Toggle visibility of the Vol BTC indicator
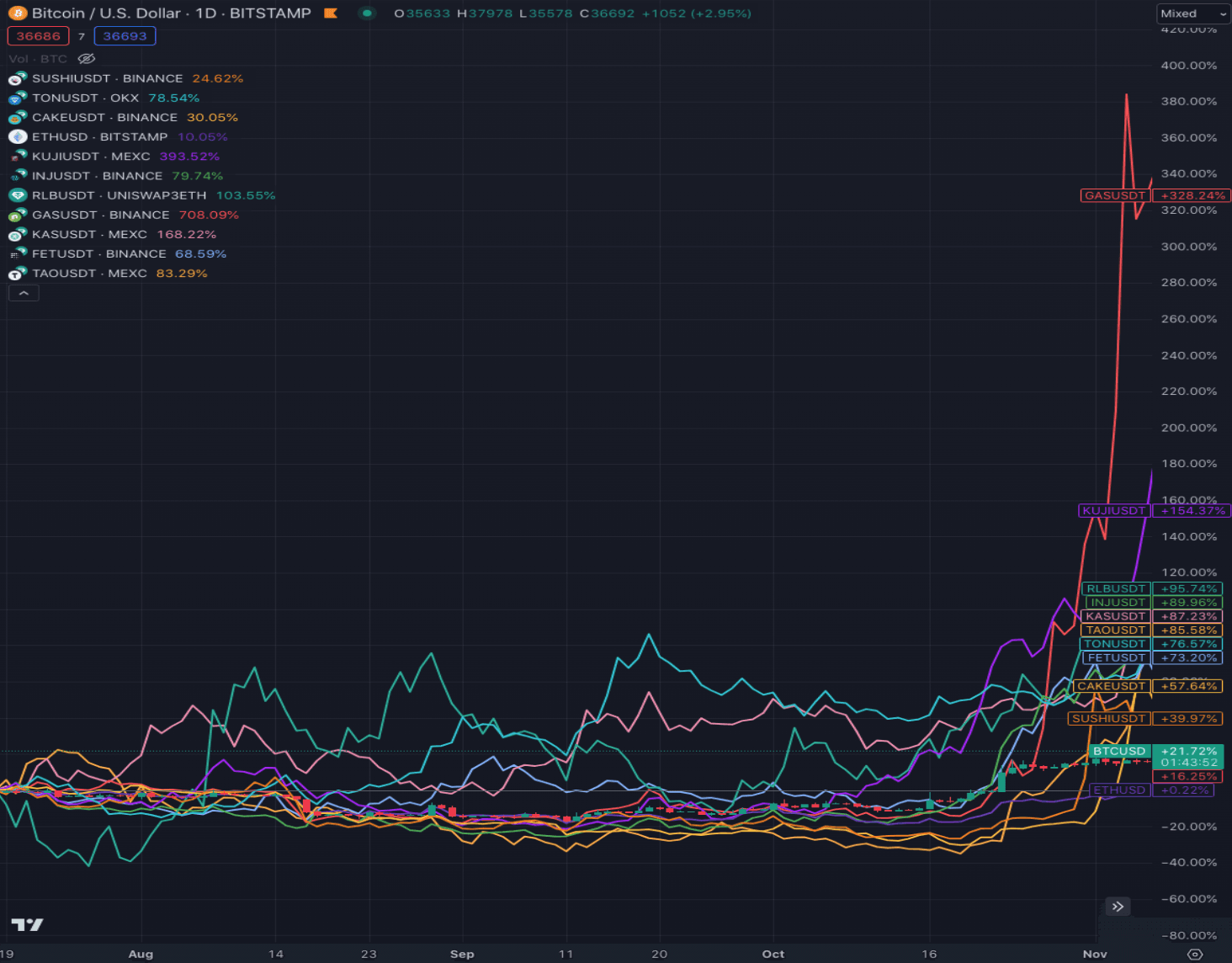This screenshot has width=1232, height=963. pos(87,59)
